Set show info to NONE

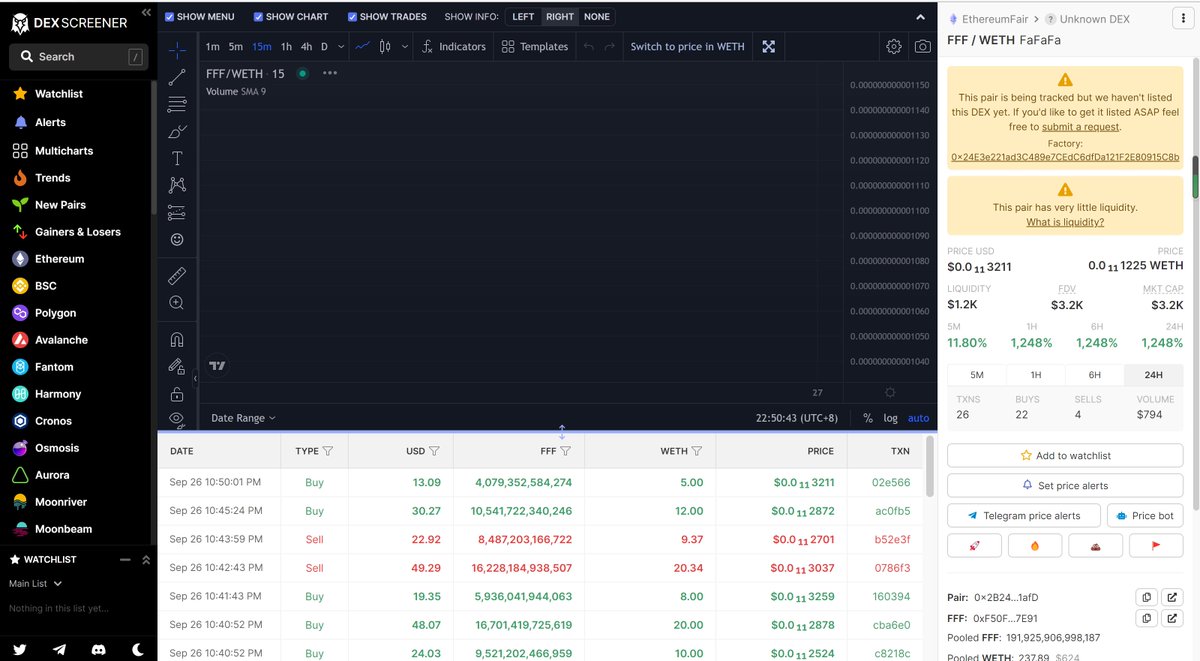click(597, 17)
